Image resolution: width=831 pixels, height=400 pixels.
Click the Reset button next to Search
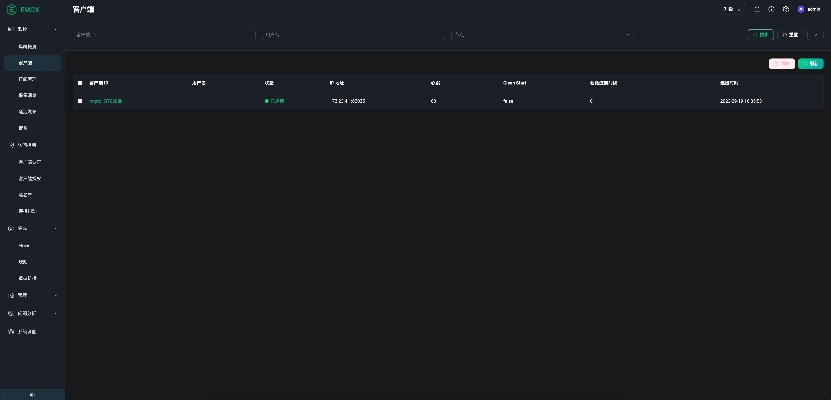point(790,34)
